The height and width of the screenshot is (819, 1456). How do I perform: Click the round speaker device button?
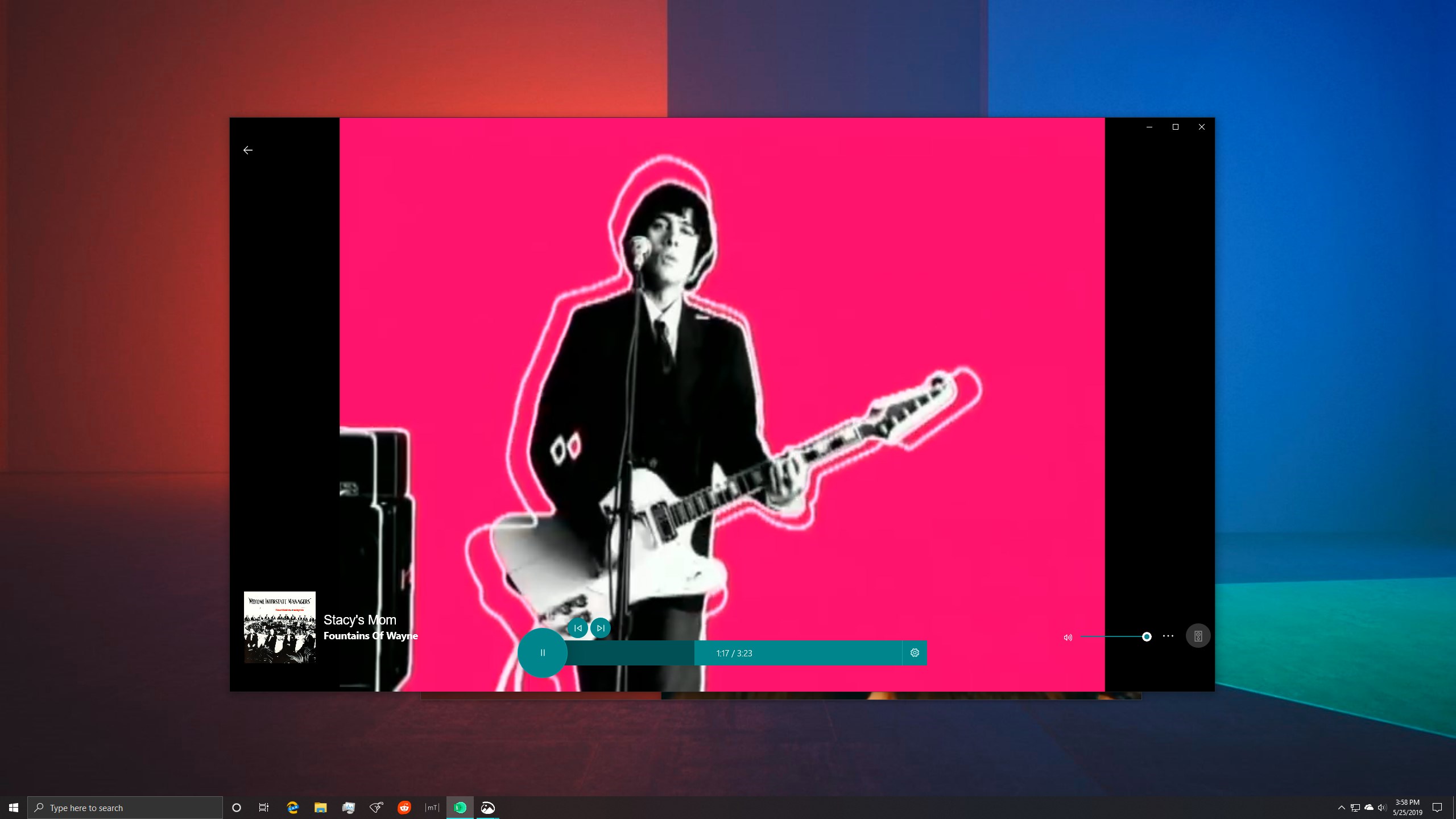point(1198,636)
